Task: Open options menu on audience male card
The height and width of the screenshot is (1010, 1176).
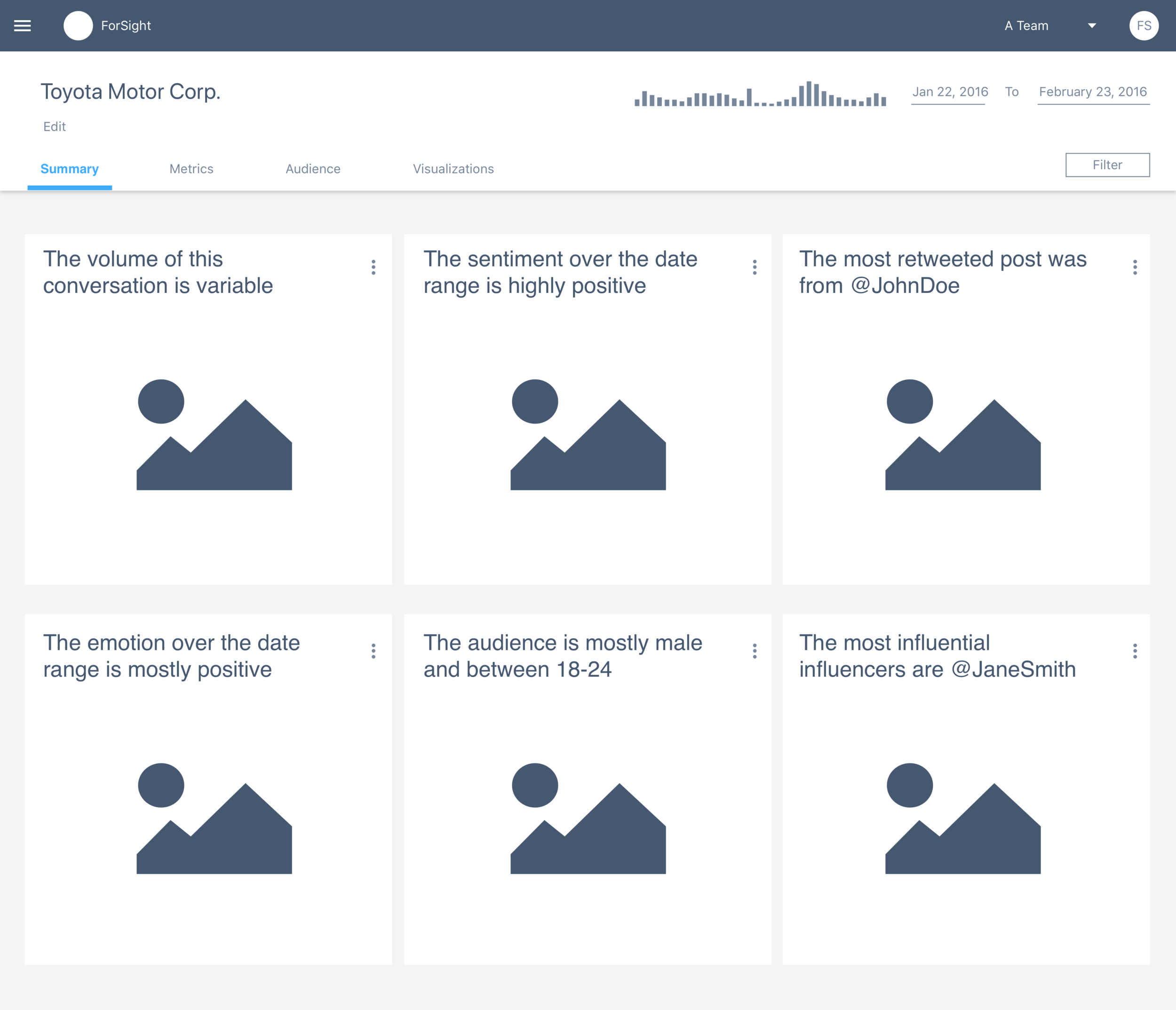Action: (755, 651)
